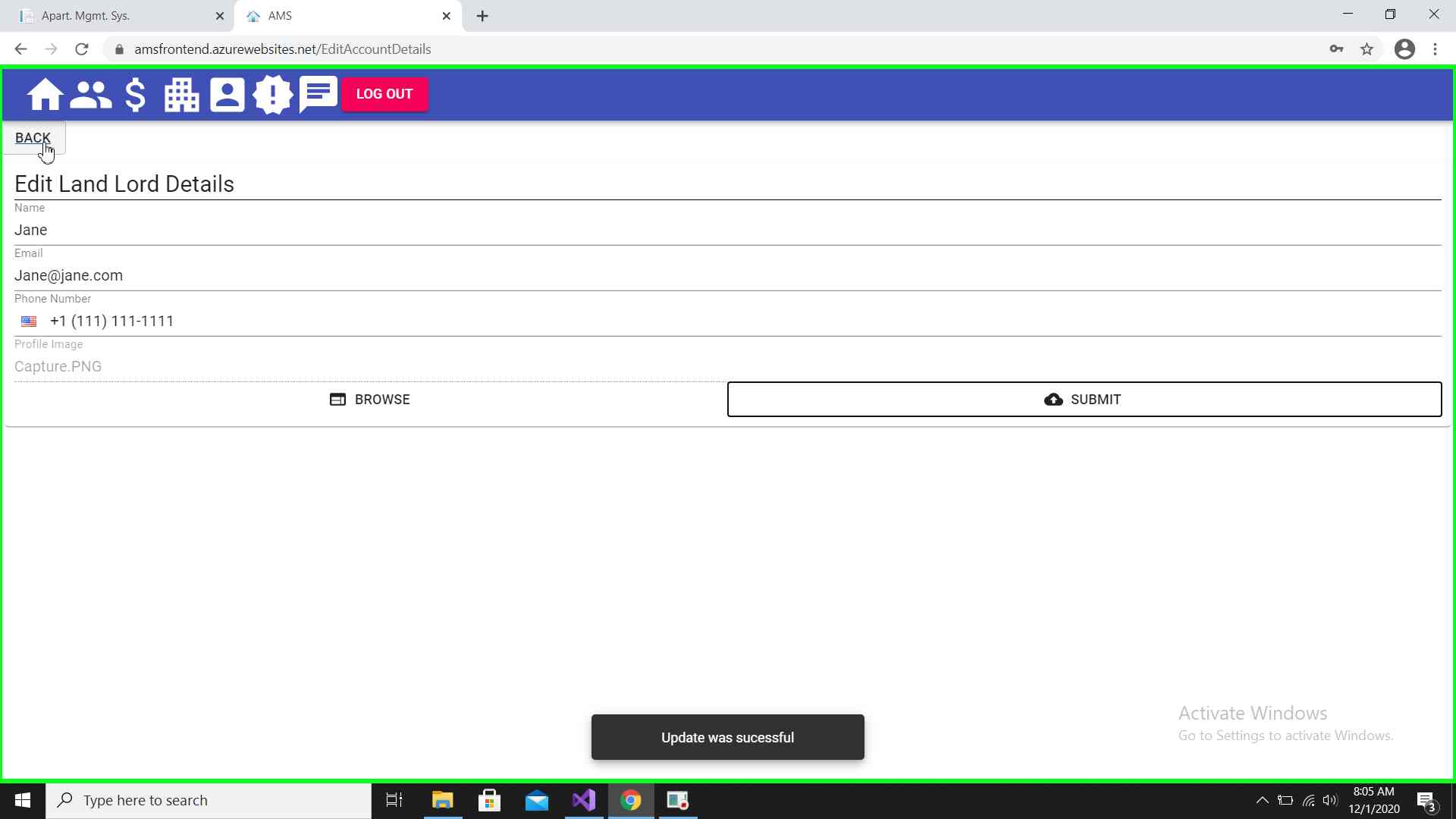Close the AMS tab
This screenshot has height=819, width=1456.
pos(447,16)
